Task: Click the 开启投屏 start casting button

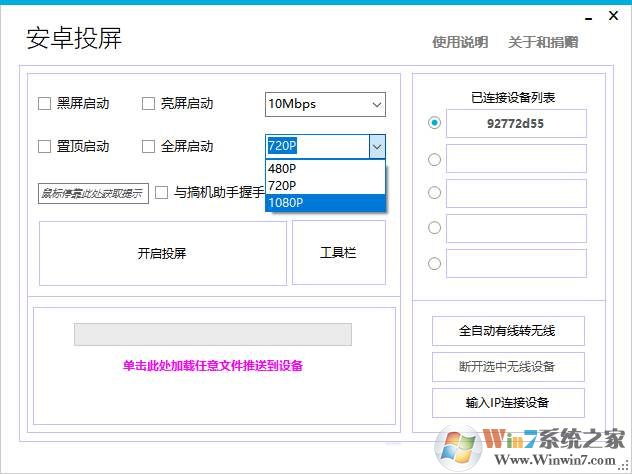Action: click(163, 253)
